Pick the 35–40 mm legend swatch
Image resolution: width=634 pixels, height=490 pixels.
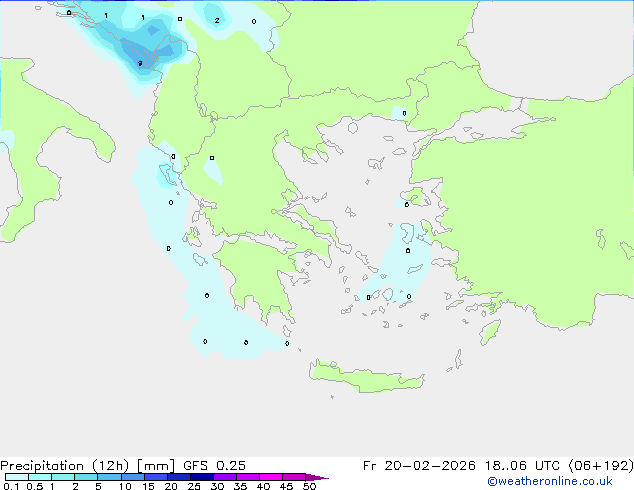248,477
